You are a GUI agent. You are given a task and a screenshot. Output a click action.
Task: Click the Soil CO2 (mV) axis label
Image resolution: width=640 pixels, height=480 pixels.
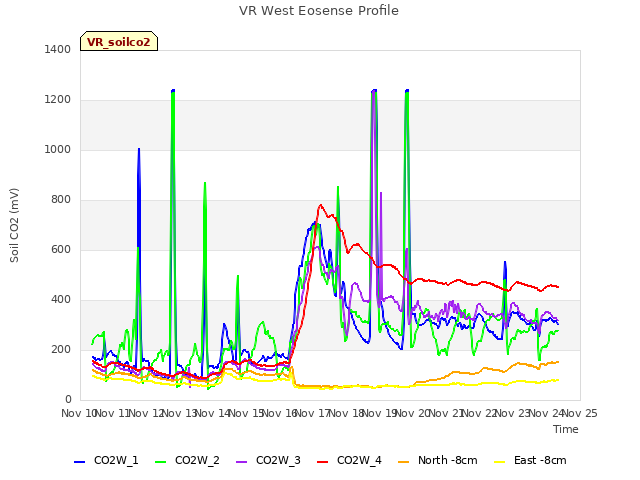click(x=14, y=225)
